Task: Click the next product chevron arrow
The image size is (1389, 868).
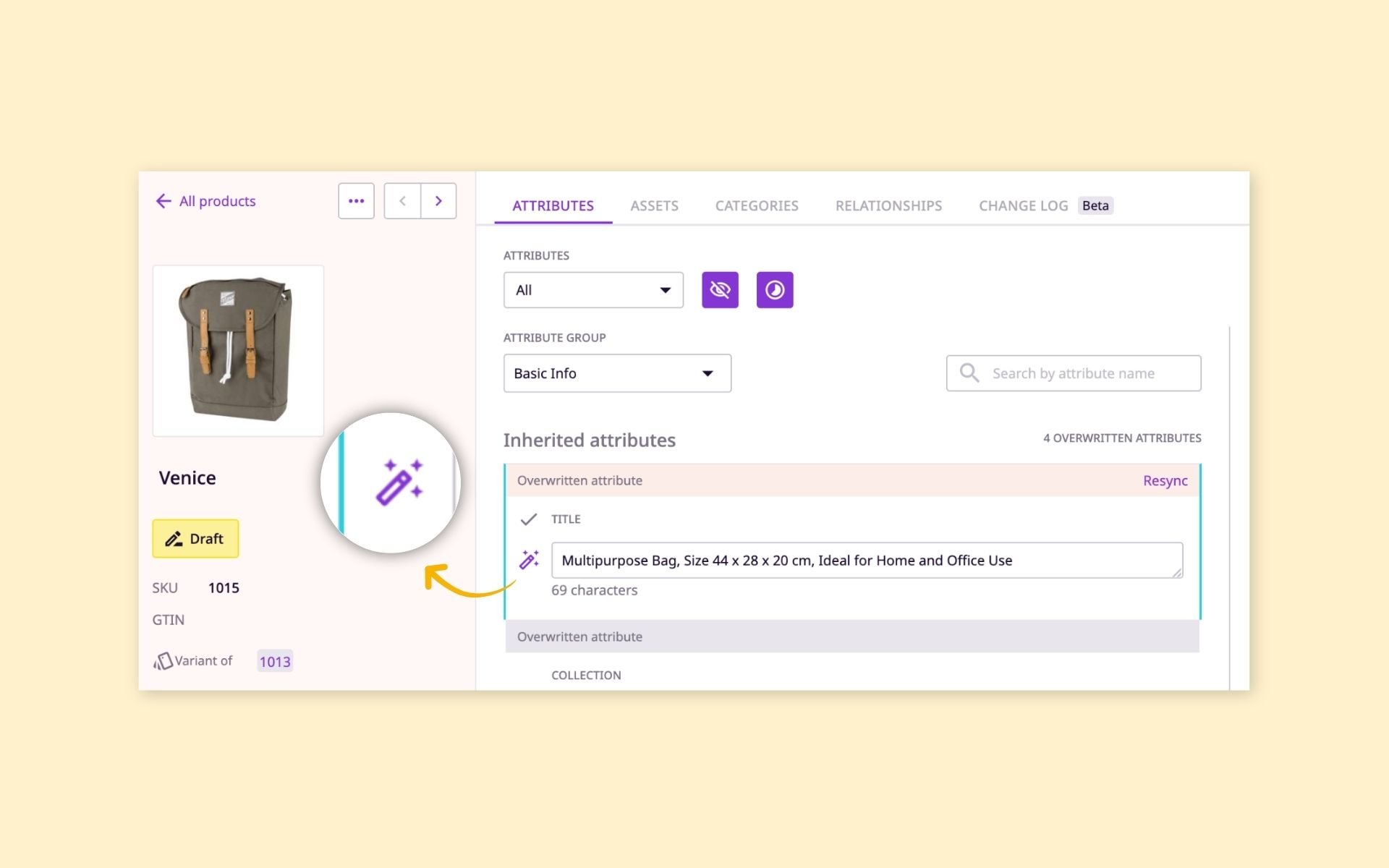Action: pos(438,200)
